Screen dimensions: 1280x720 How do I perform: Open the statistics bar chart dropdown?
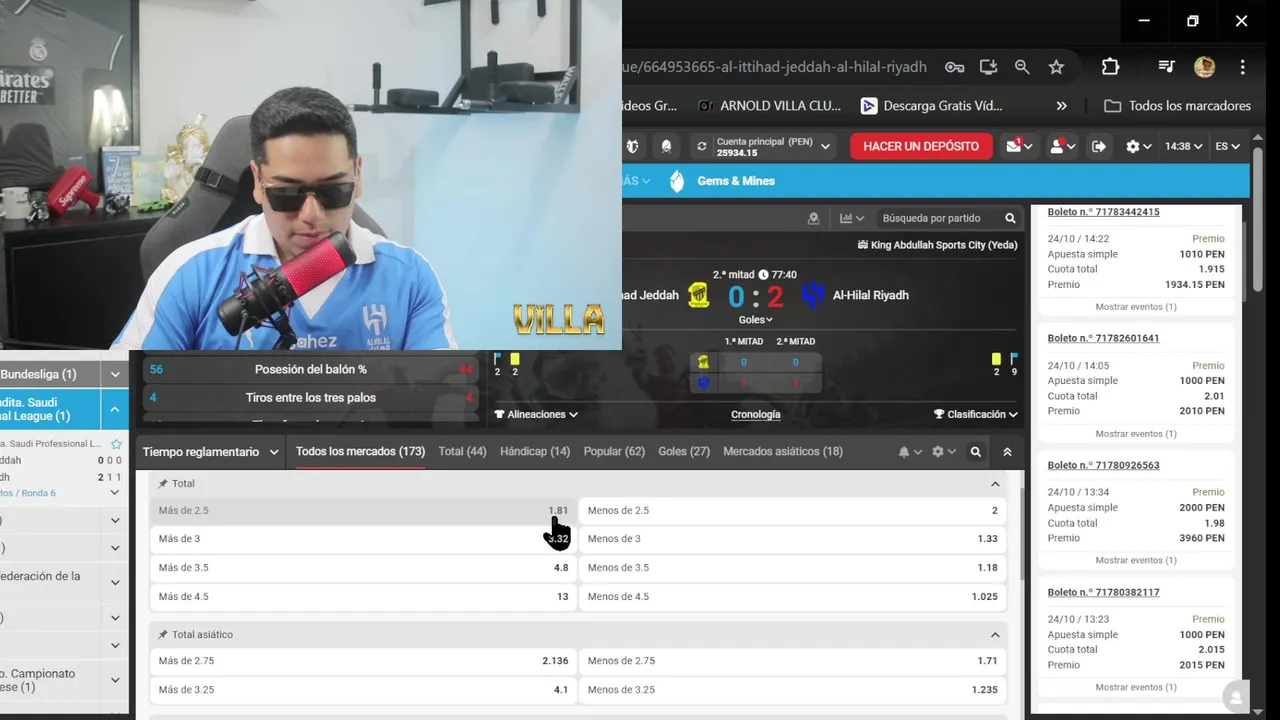[x=852, y=218]
